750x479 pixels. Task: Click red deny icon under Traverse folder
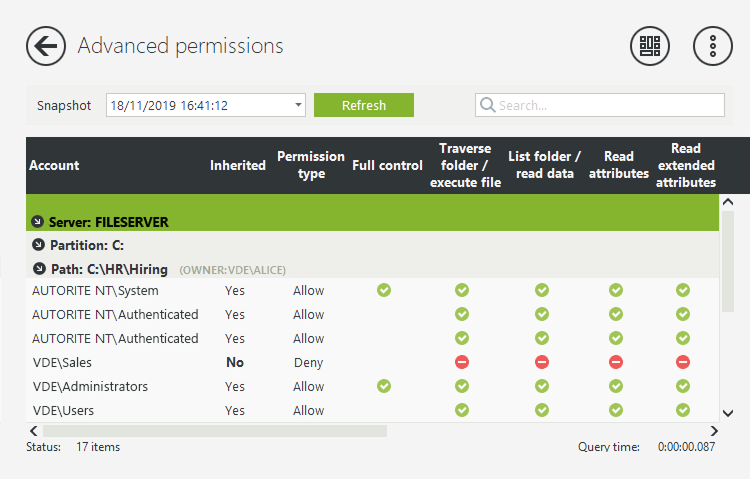pyautogui.click(x=462, y=362)
